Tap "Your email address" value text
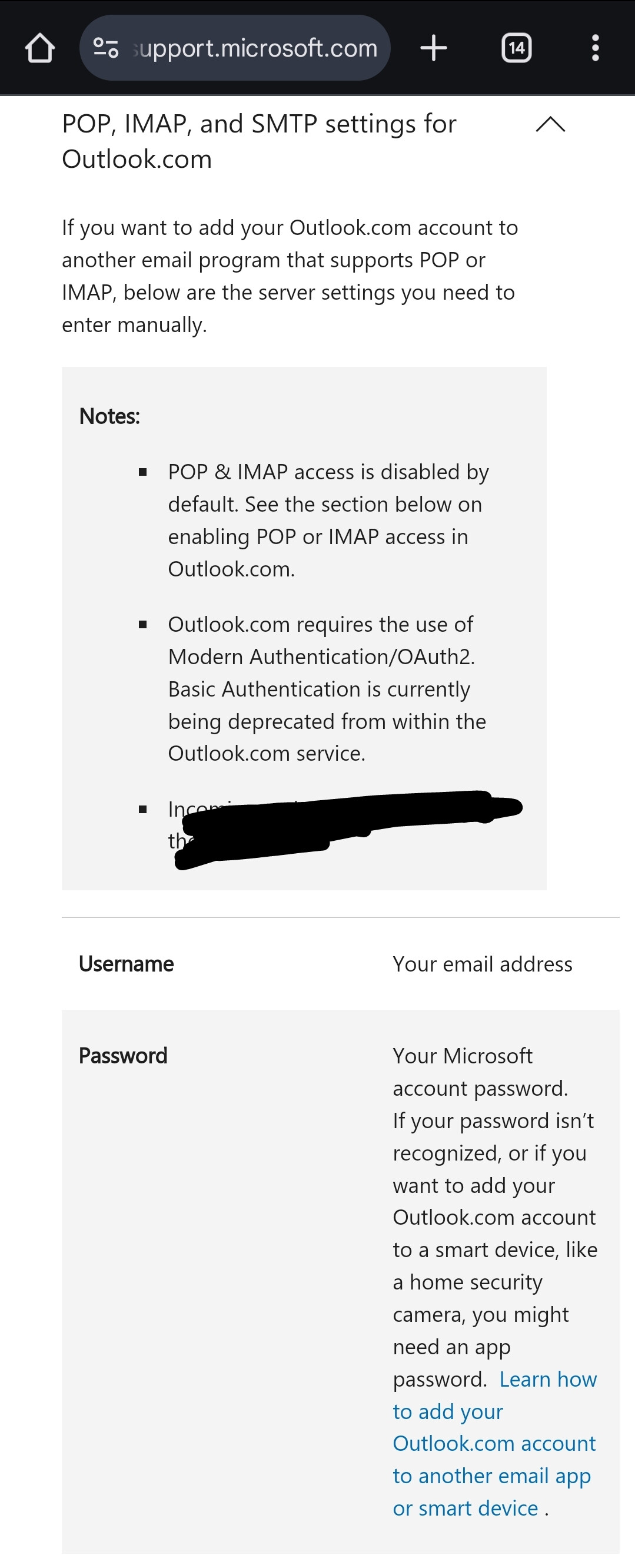635x1568 pixels. click(483, 964)
